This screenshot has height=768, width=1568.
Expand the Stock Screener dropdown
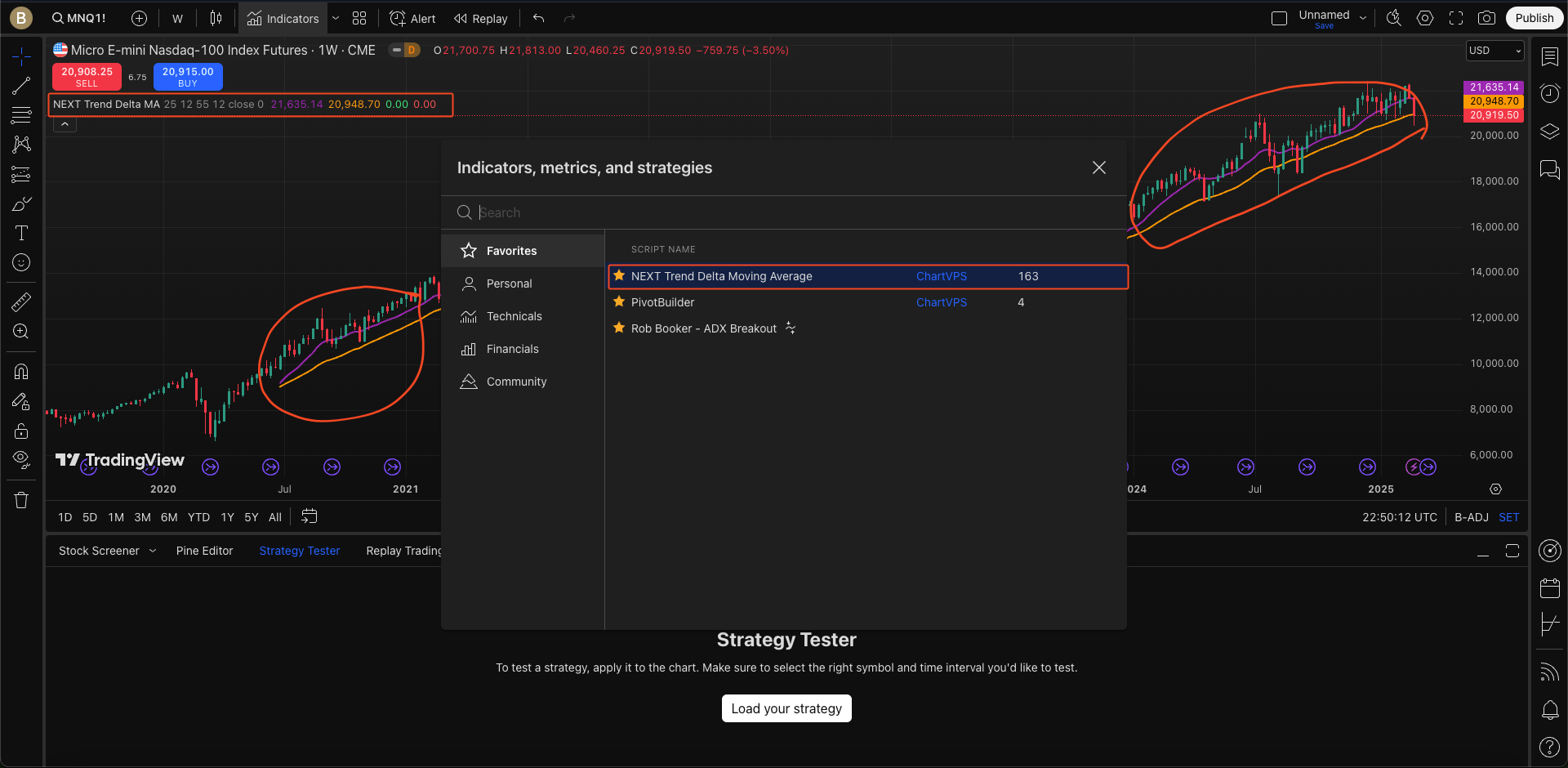[152, 551]
